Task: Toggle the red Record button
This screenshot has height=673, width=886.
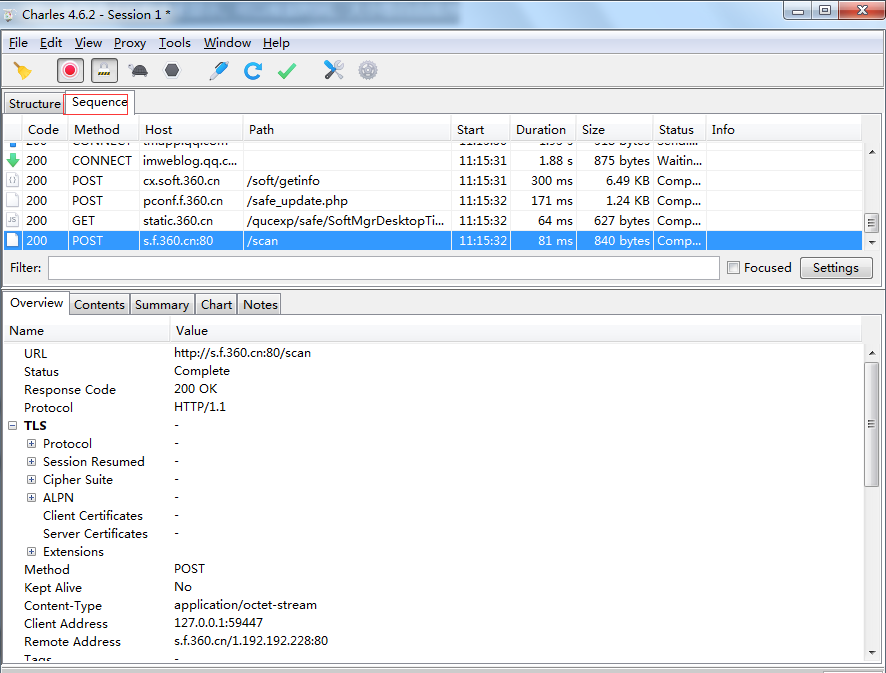Action: [x=70, y=71]
